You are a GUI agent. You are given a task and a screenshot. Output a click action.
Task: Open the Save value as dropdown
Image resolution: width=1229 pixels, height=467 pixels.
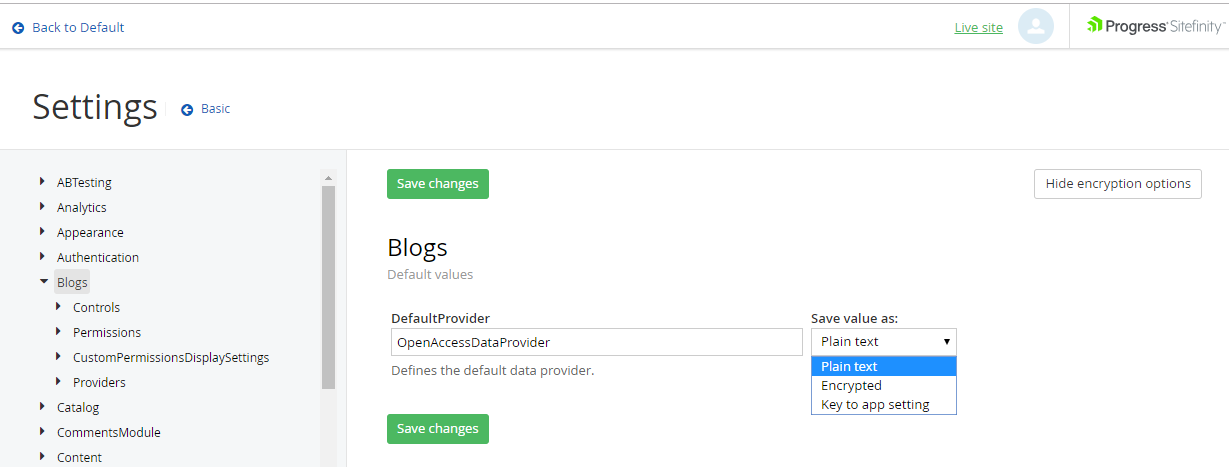(x=883, y=342)
